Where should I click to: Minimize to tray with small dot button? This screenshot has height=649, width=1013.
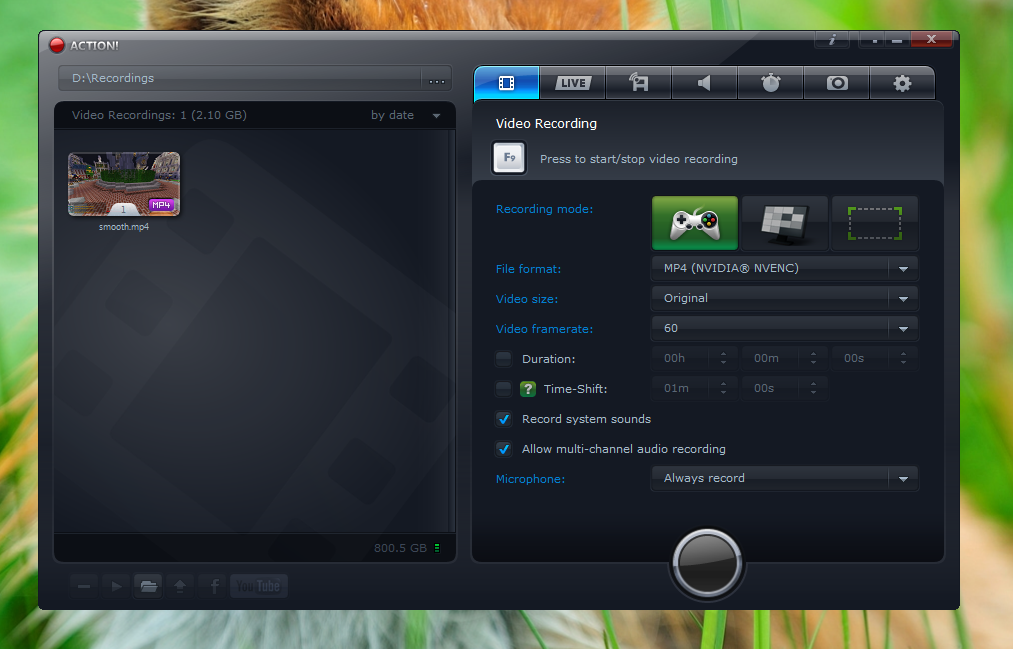coord(875,41)
